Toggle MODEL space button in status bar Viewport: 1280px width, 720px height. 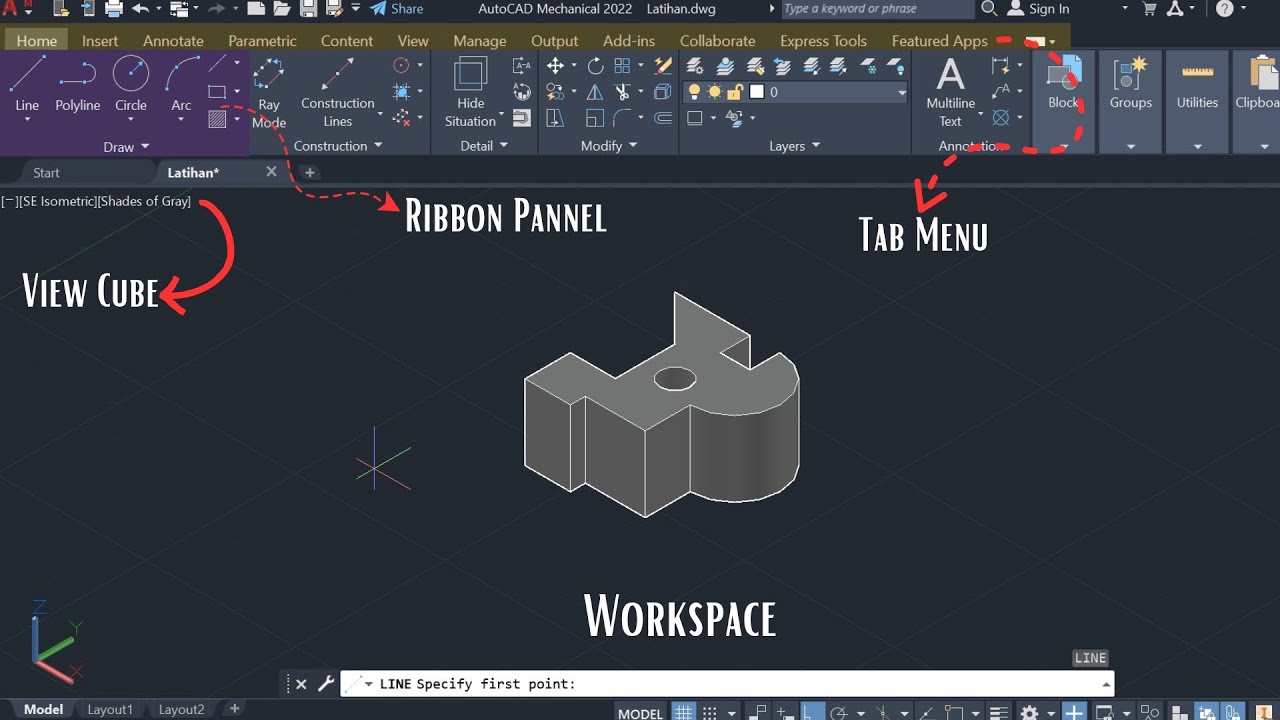640,713
